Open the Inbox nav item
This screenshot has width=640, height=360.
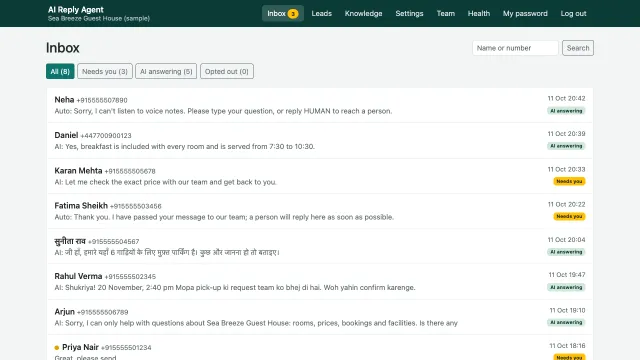point(282,13)
